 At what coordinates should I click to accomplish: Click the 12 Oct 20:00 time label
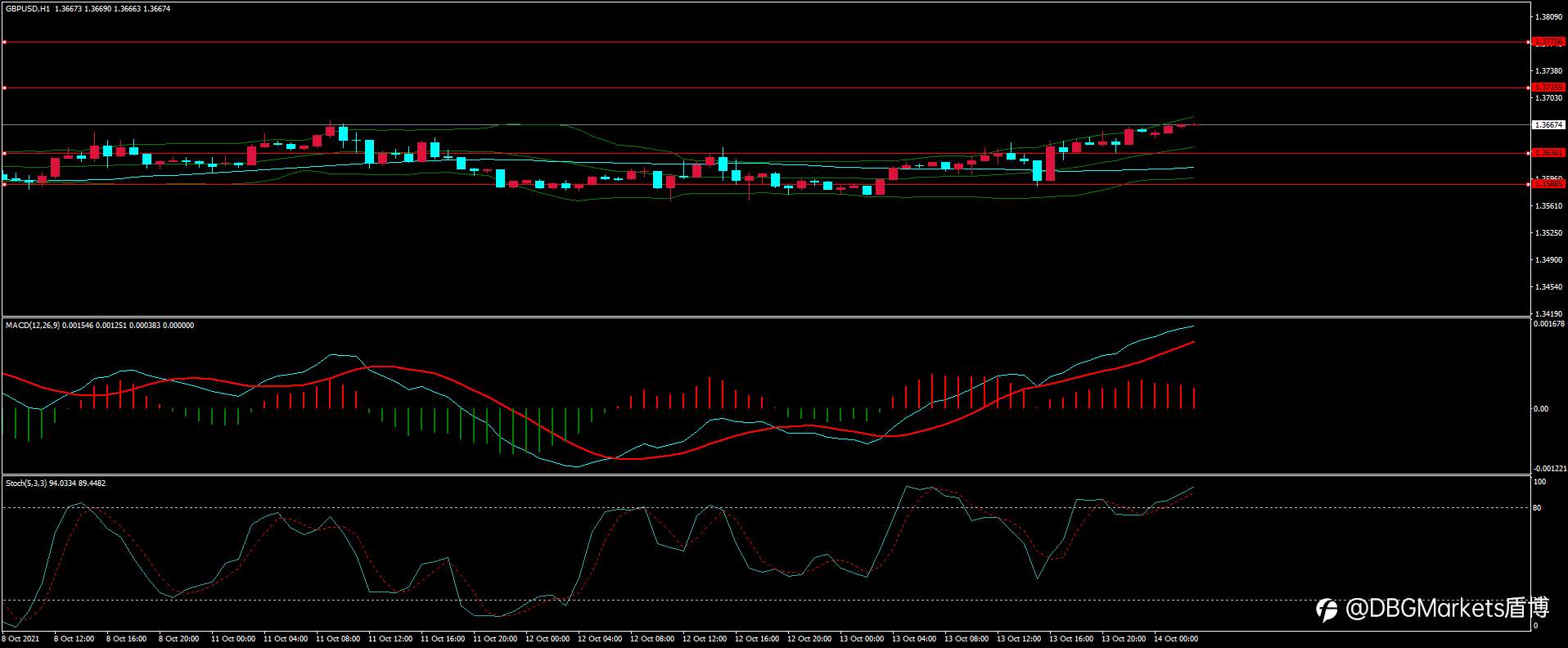(809, 639)
